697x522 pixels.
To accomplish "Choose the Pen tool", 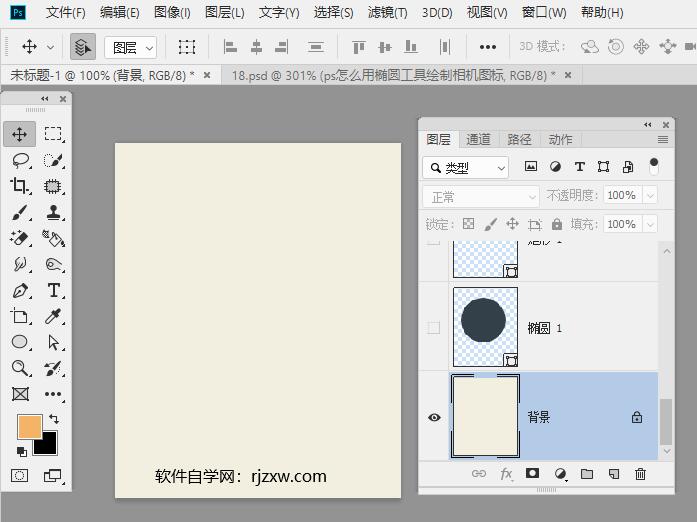I will tap(20, 291).
